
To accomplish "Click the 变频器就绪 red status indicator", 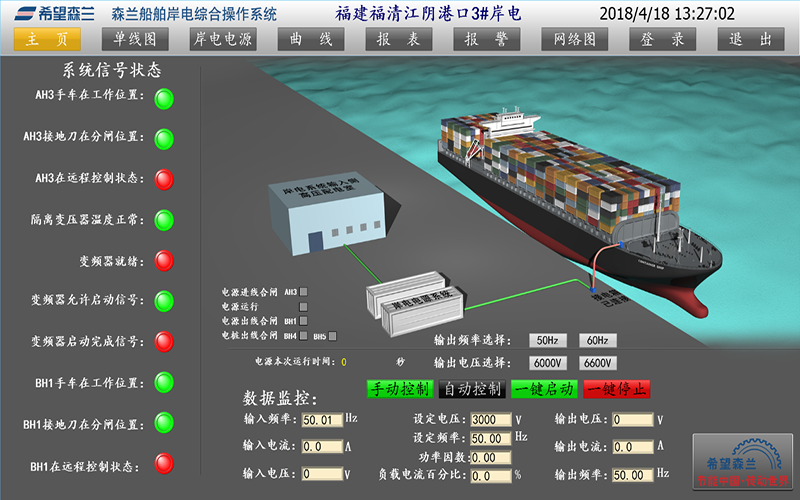I will click(164, 260).
